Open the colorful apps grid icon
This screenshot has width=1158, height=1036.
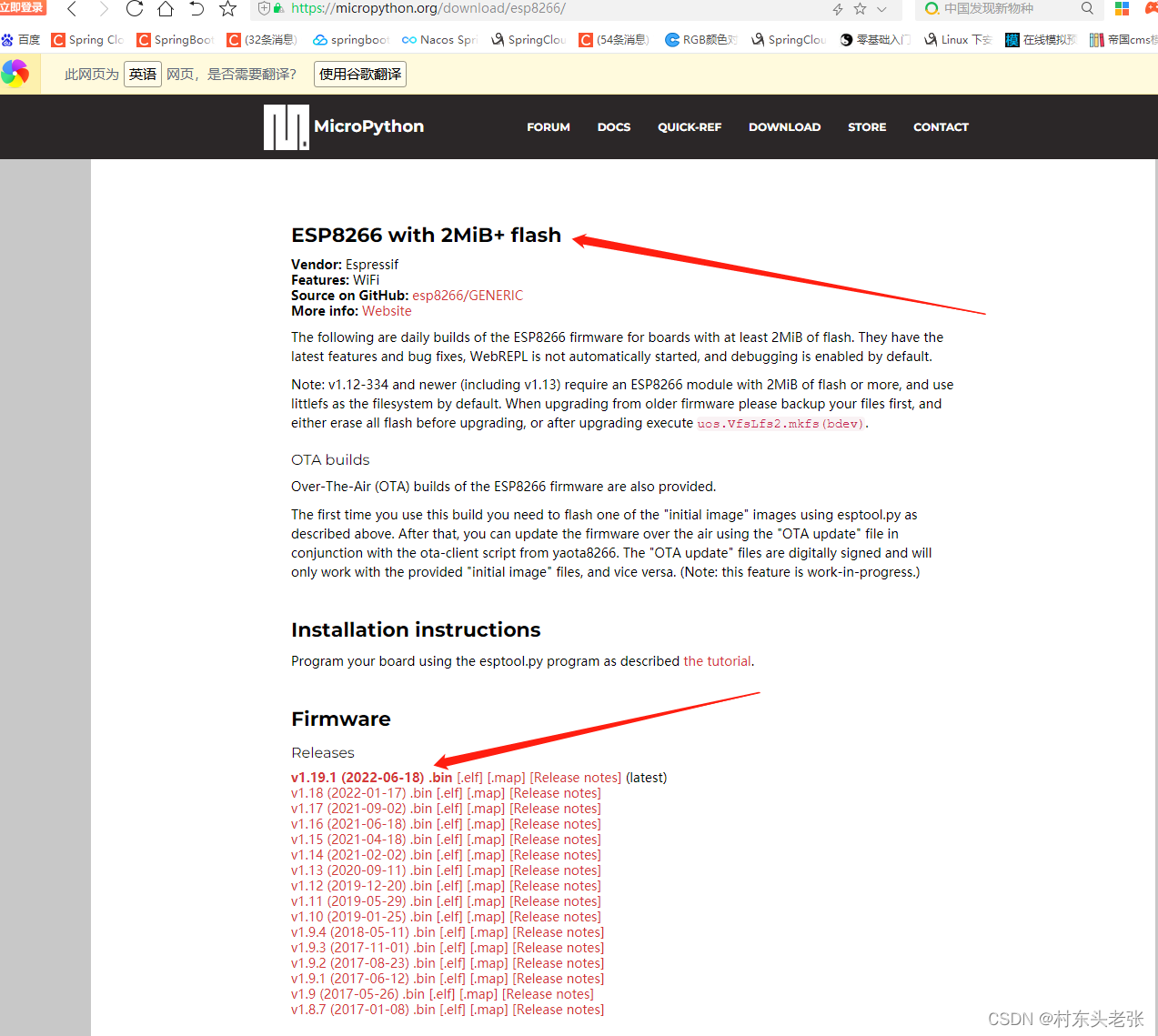(1123, 8)
